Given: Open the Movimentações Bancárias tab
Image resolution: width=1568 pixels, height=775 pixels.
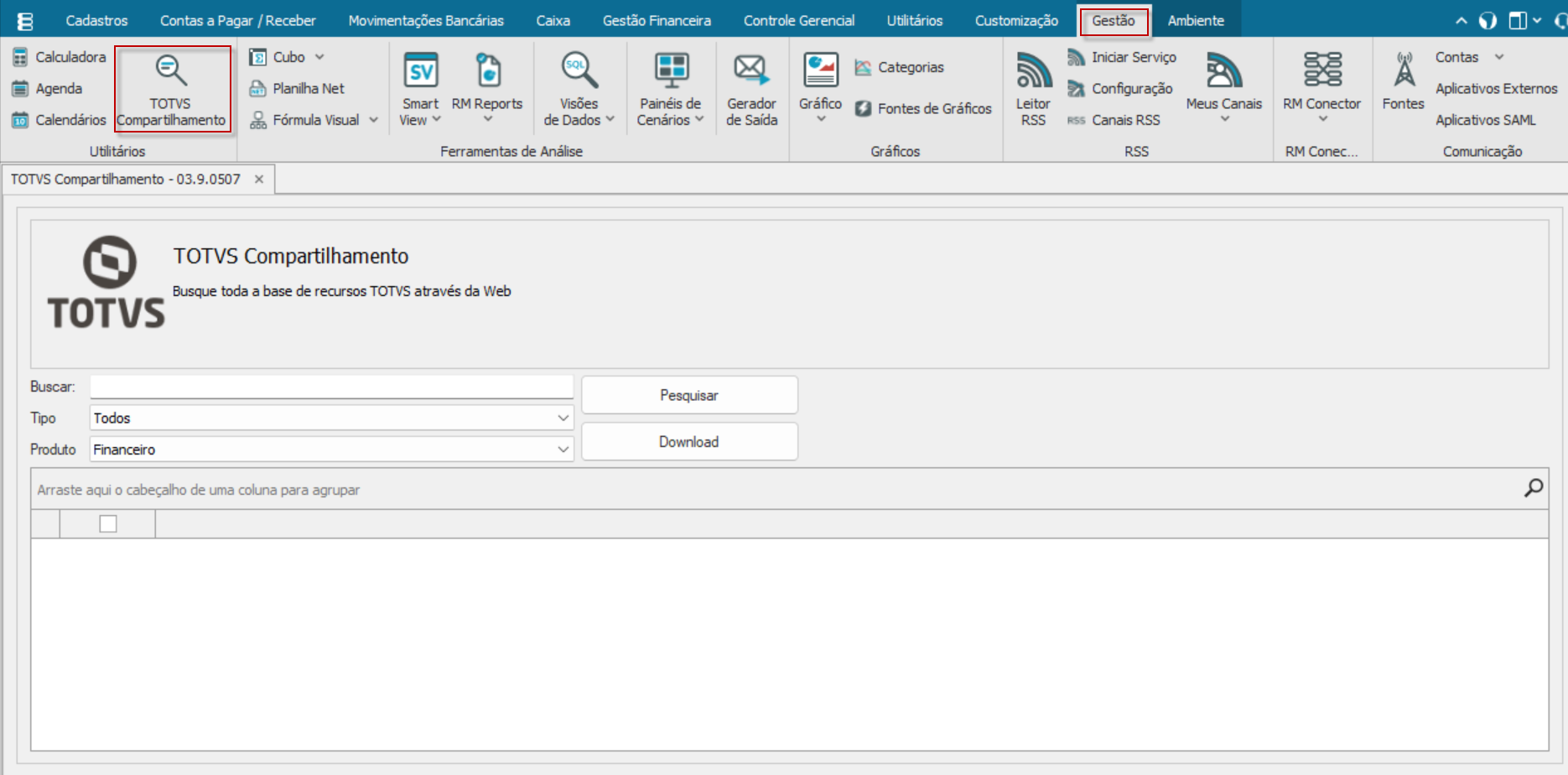Looking at the screenshot, I should coord(426,21).
